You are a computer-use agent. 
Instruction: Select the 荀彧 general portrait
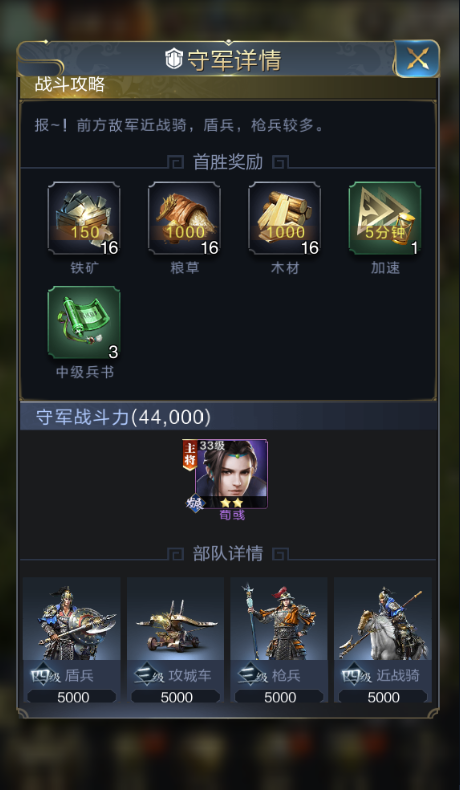click(231, 474)
